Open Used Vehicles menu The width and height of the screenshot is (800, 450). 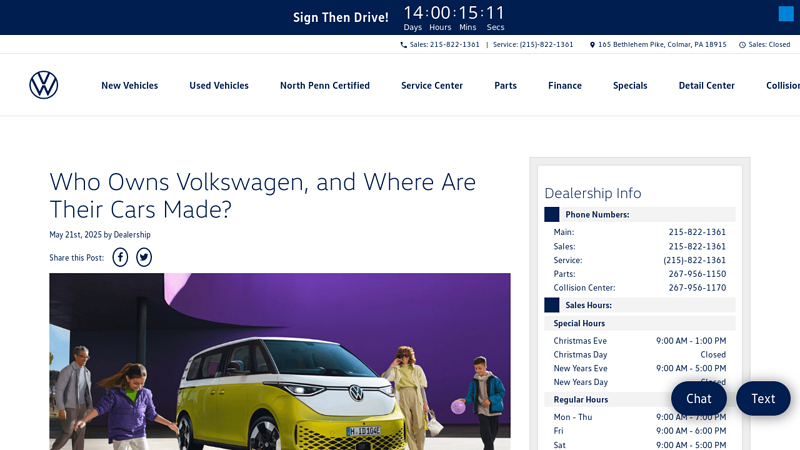(219, 86)
